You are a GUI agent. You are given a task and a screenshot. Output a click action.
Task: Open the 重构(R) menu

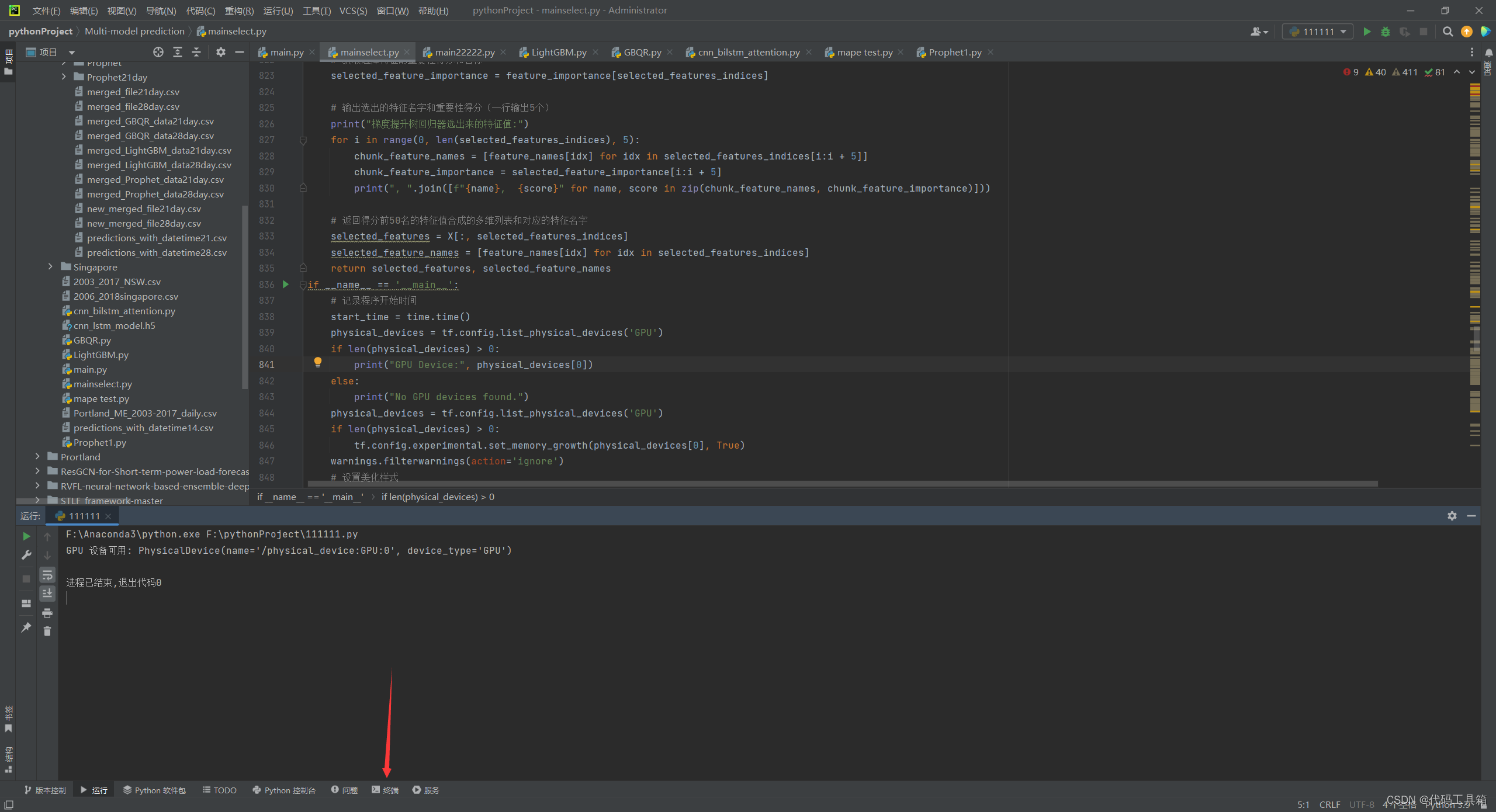point(239,11)
